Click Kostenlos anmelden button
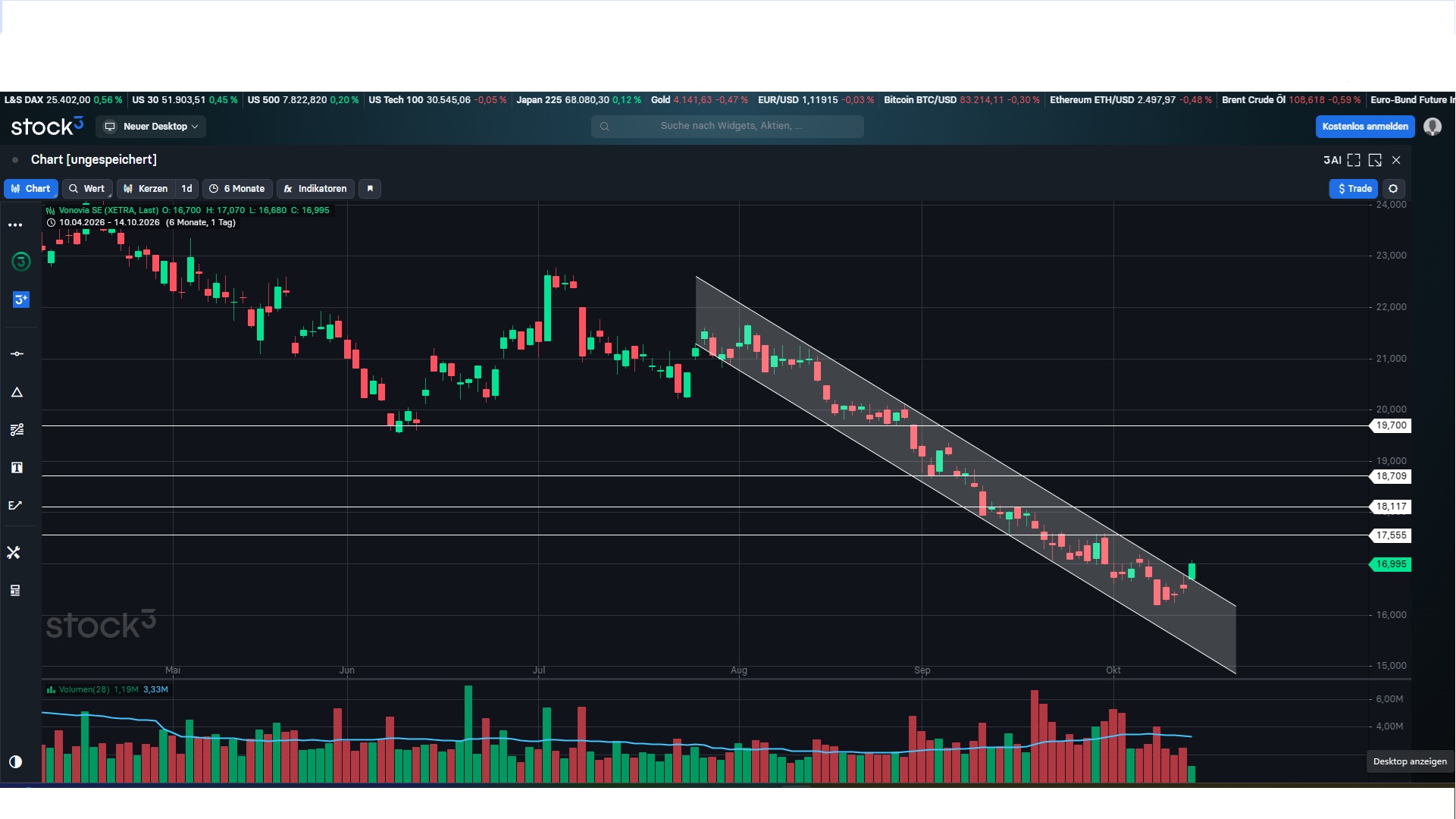The width and height of the screenshot is (1456, 819). [1365, 127]
